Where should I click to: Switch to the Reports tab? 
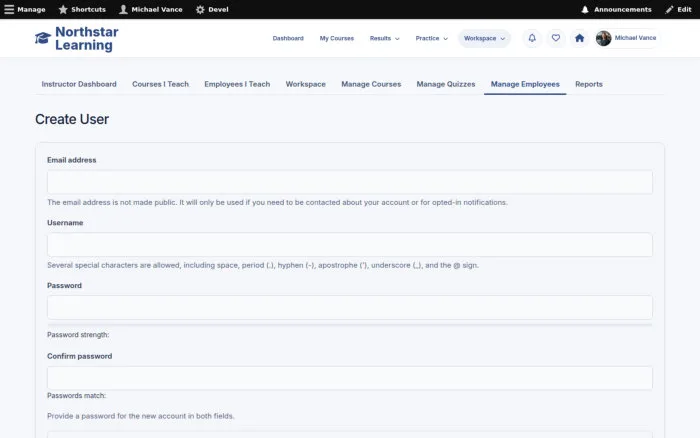coord(588,84)
